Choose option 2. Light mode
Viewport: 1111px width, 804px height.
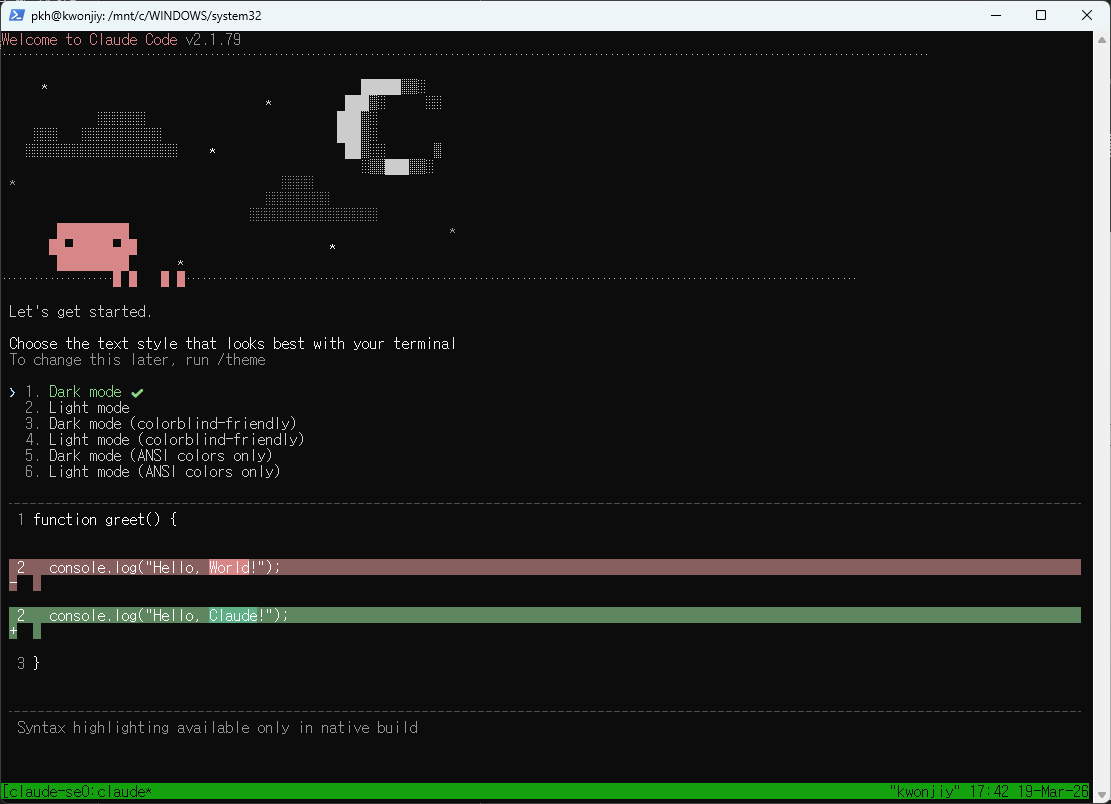(77, 408)
